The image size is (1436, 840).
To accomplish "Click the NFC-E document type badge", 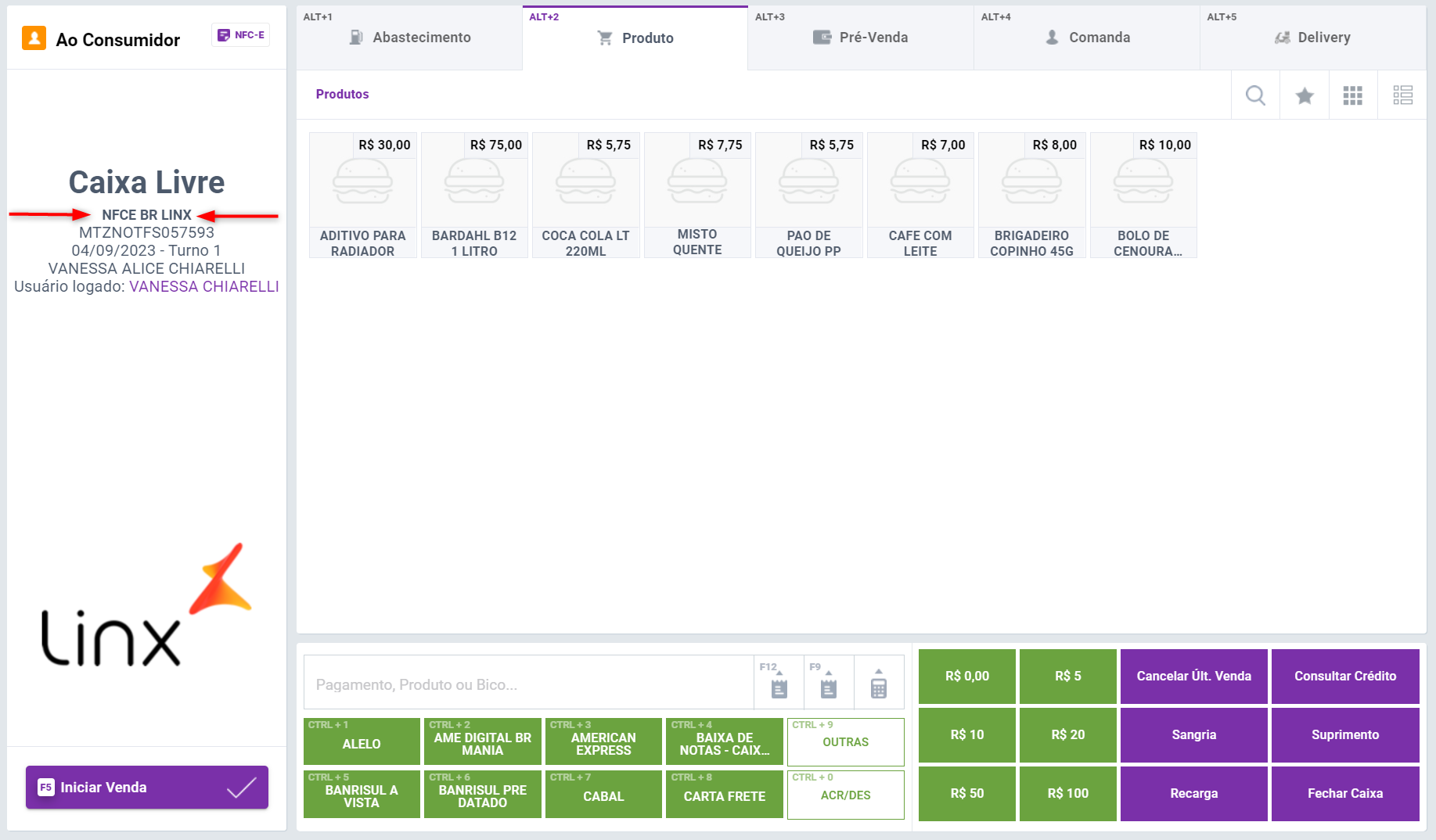I will point(241,35).
